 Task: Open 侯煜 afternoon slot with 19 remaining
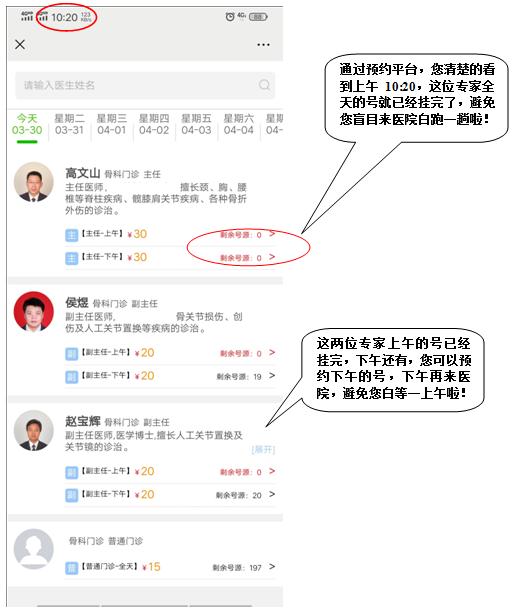[x=170, y=376]
